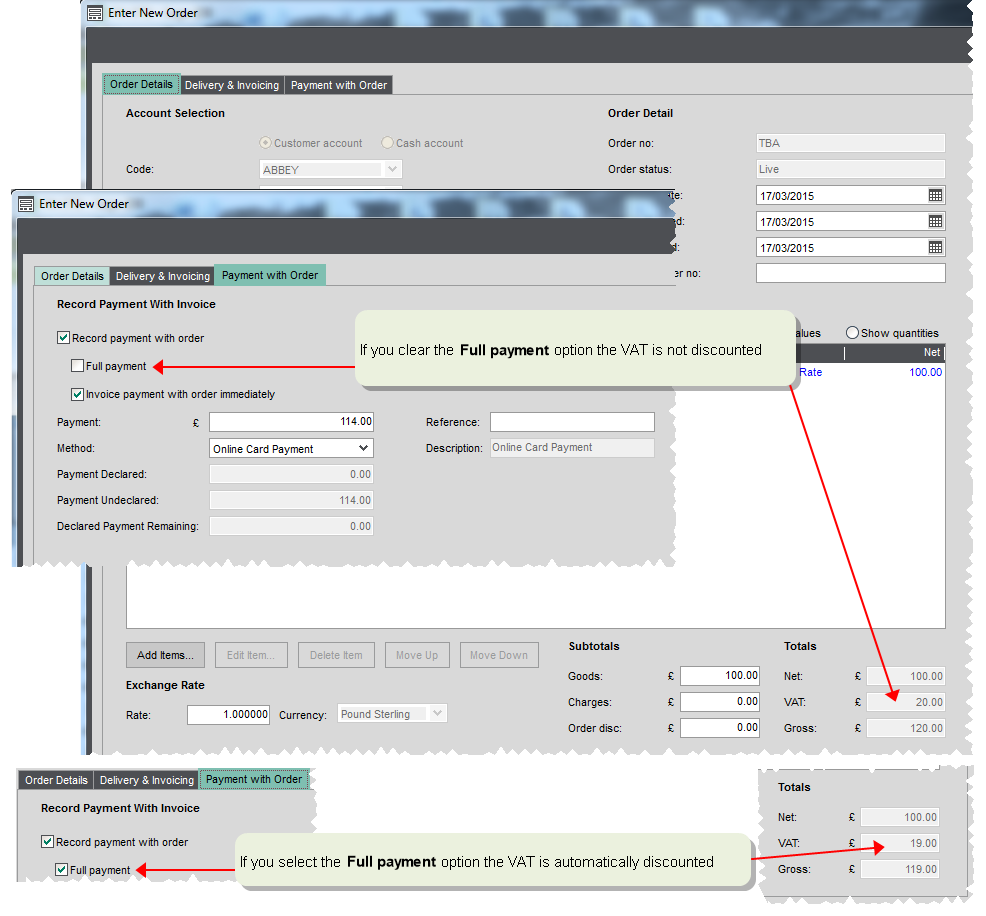Click the Payment amount field showing 114.00
Viewport: 986px width, 916px height.
click(x=291, y=422)
